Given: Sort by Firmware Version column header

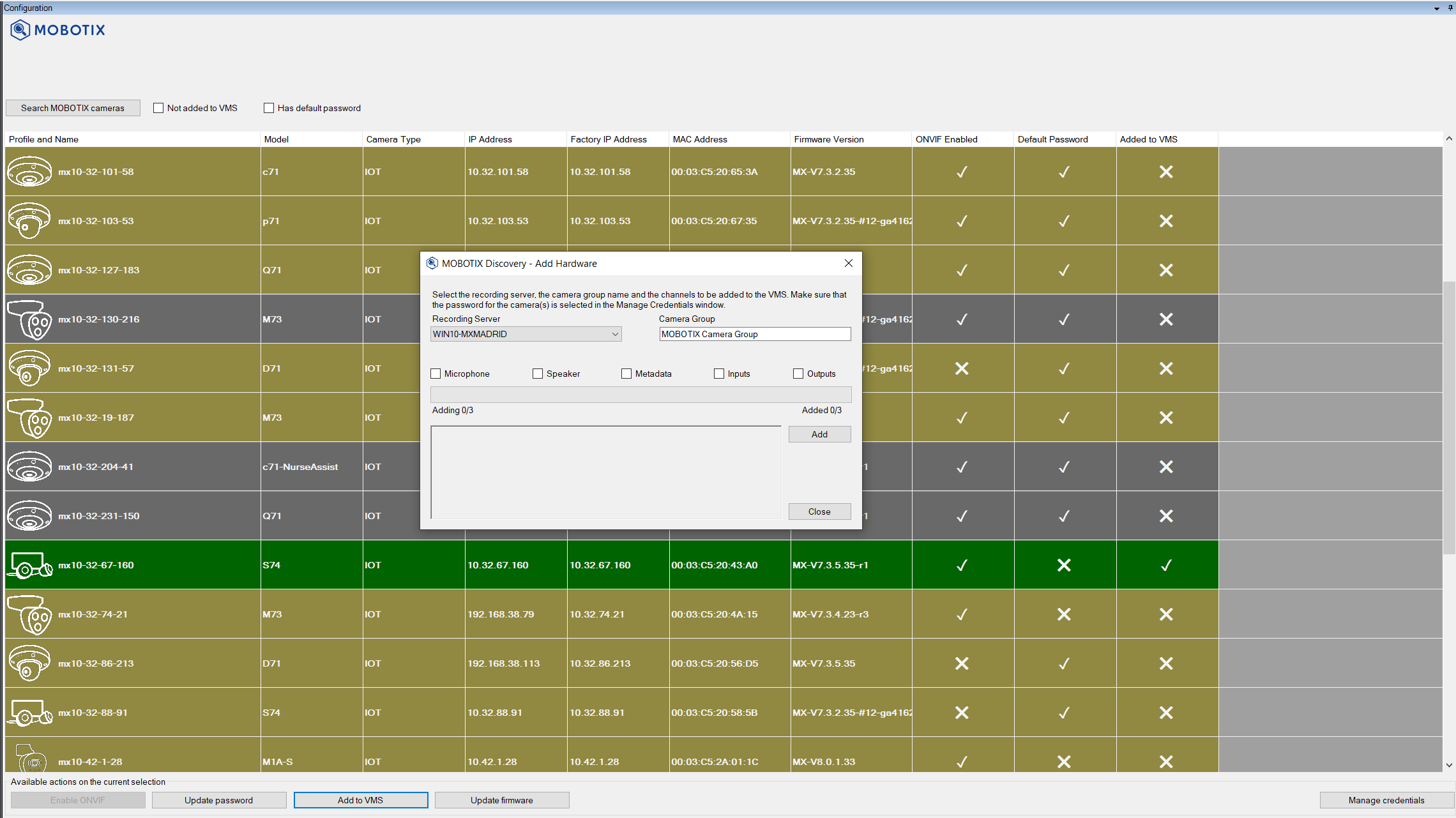Looking at the screenshot, I should pyautogui.click(x=851, y=139).
